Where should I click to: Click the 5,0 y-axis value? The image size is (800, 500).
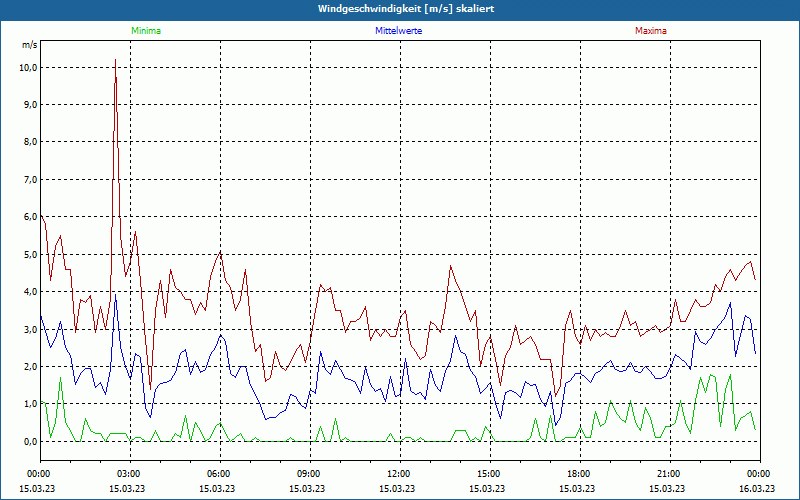30,254
